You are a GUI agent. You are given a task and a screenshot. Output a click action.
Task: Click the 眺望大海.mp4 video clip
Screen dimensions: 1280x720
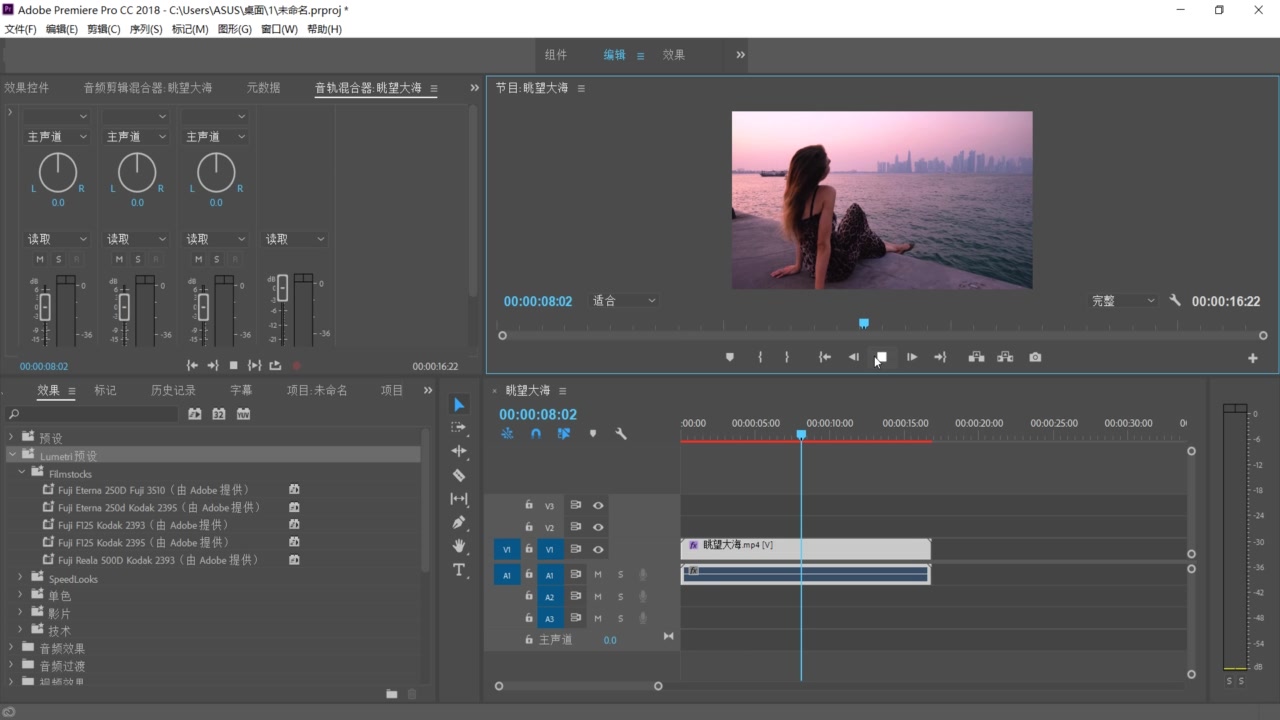806,549
